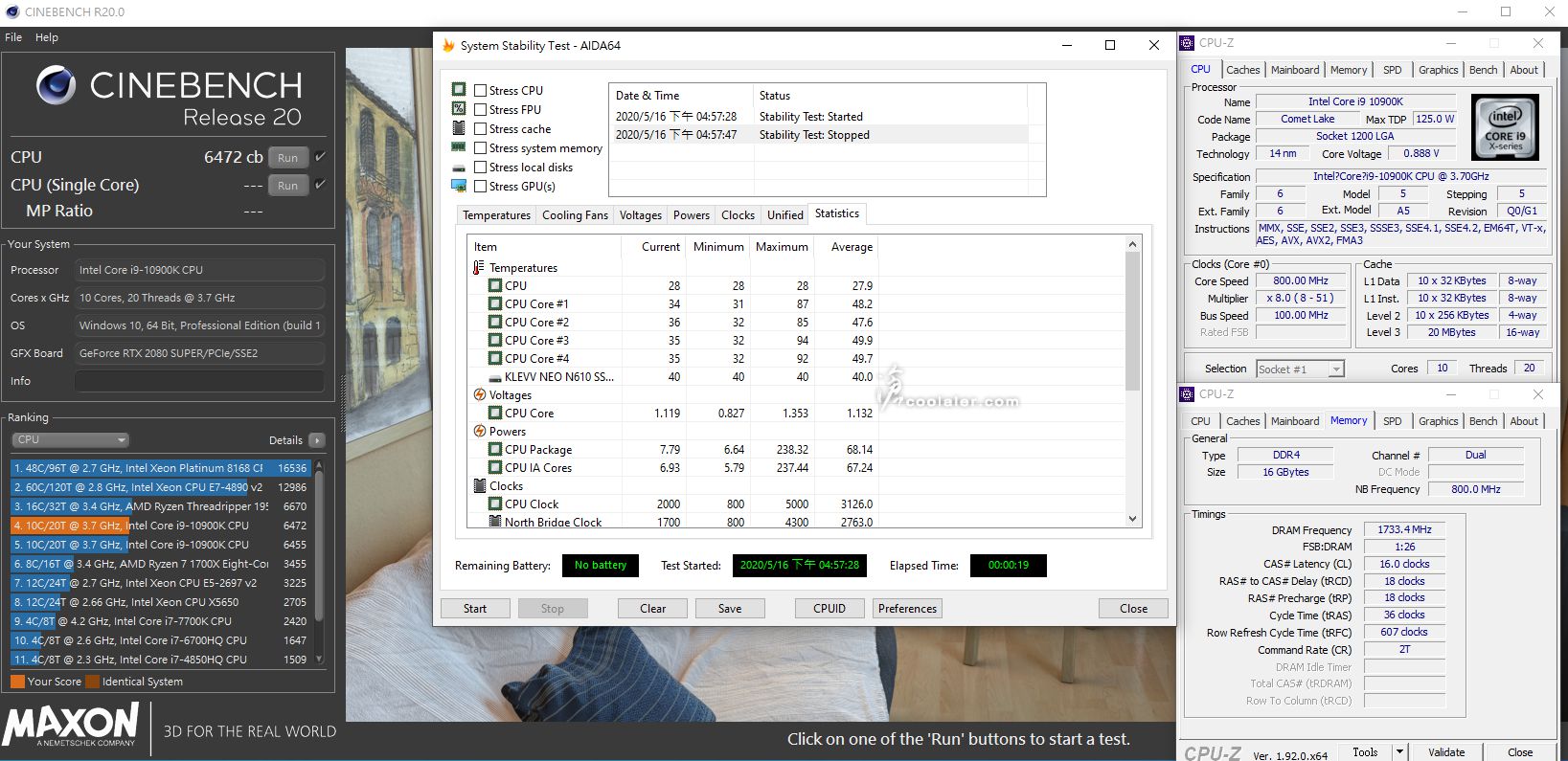Switch to the Clocks tab in AIDA64

(x=738, y=215)
